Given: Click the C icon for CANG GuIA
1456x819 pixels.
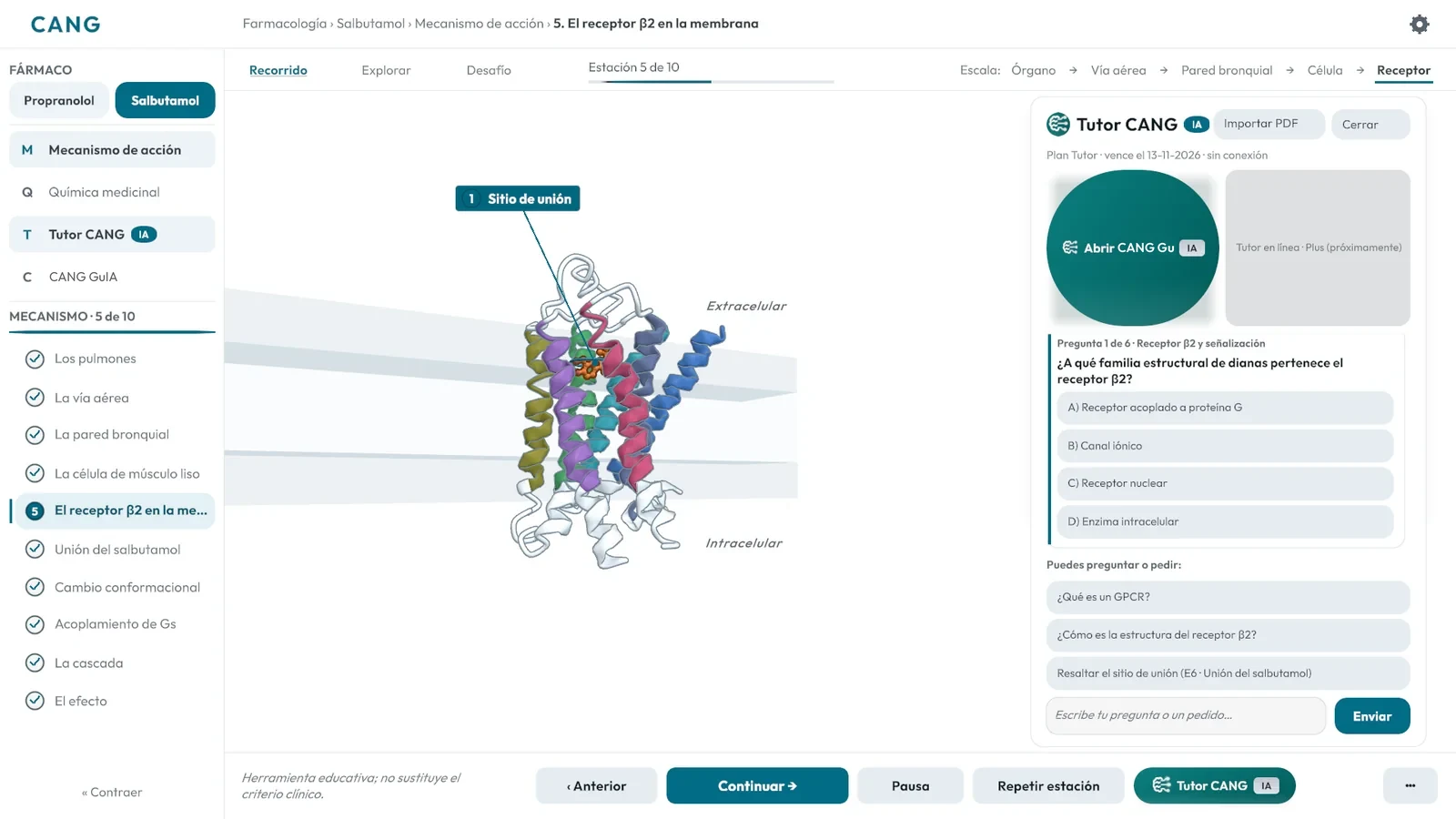Looking at the screenshot, I should tap(27, 277).
